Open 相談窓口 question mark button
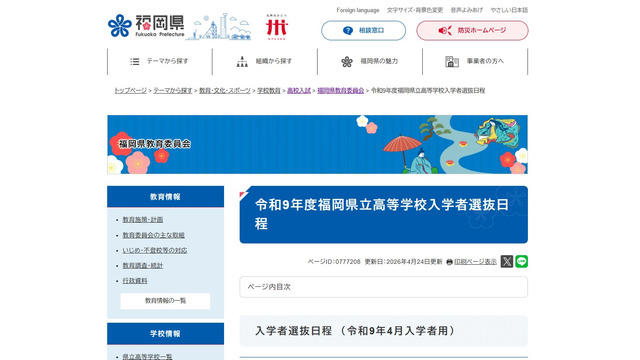 pos(363,31)
